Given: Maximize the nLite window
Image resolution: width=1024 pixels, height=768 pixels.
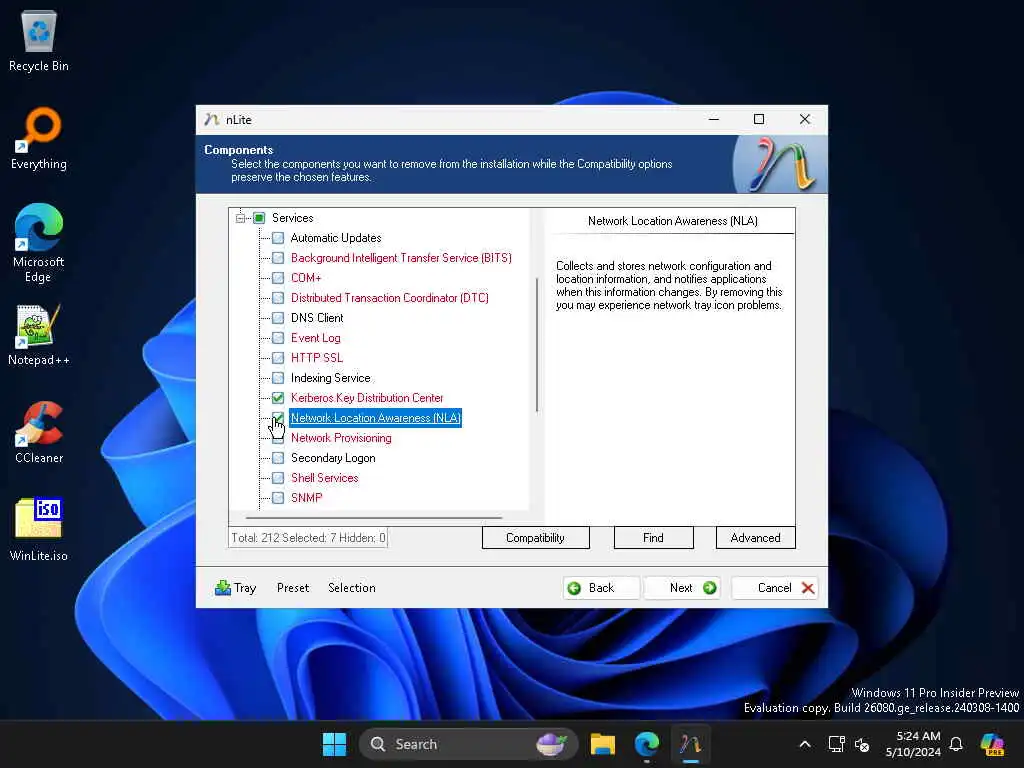Looking at the screenshot, I should click(759, 120).
